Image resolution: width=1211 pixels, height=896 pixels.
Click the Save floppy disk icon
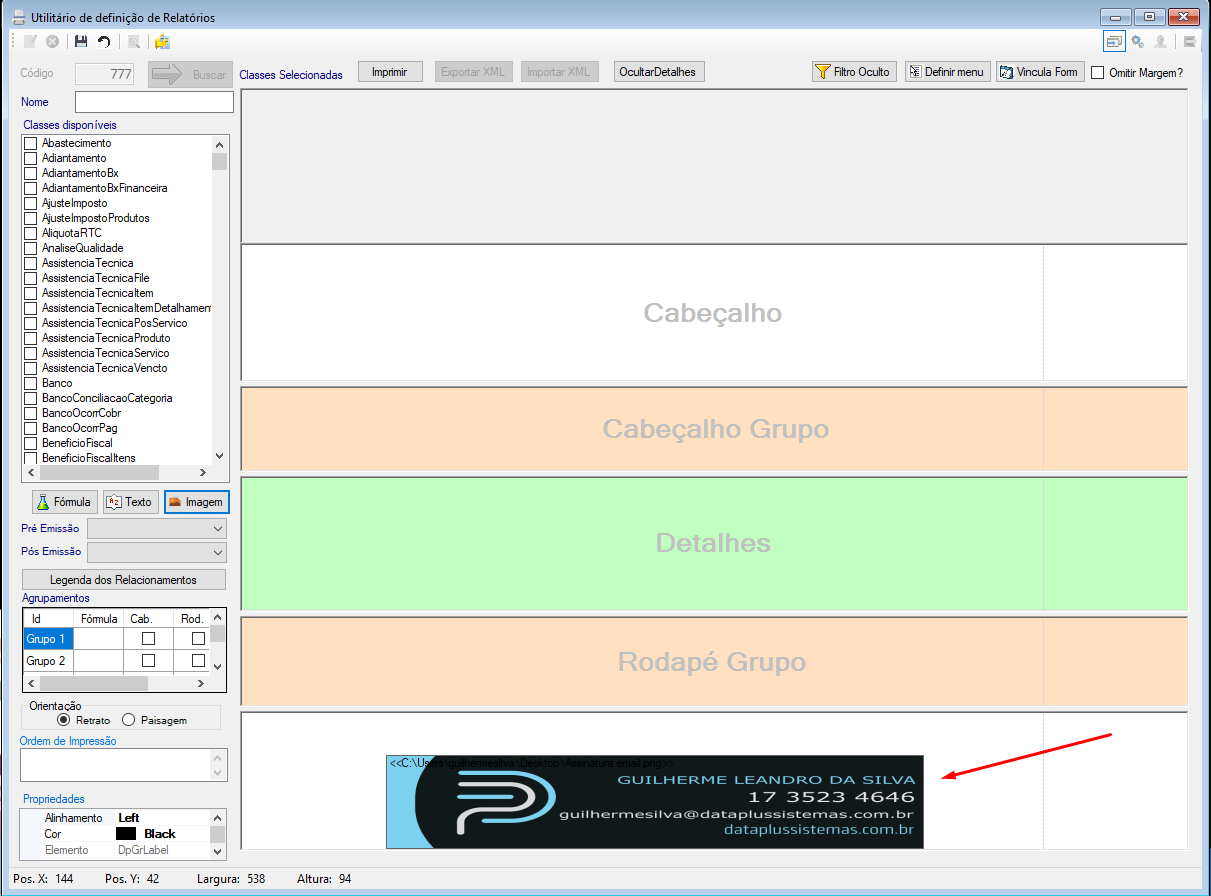click(x=81, y=42)
